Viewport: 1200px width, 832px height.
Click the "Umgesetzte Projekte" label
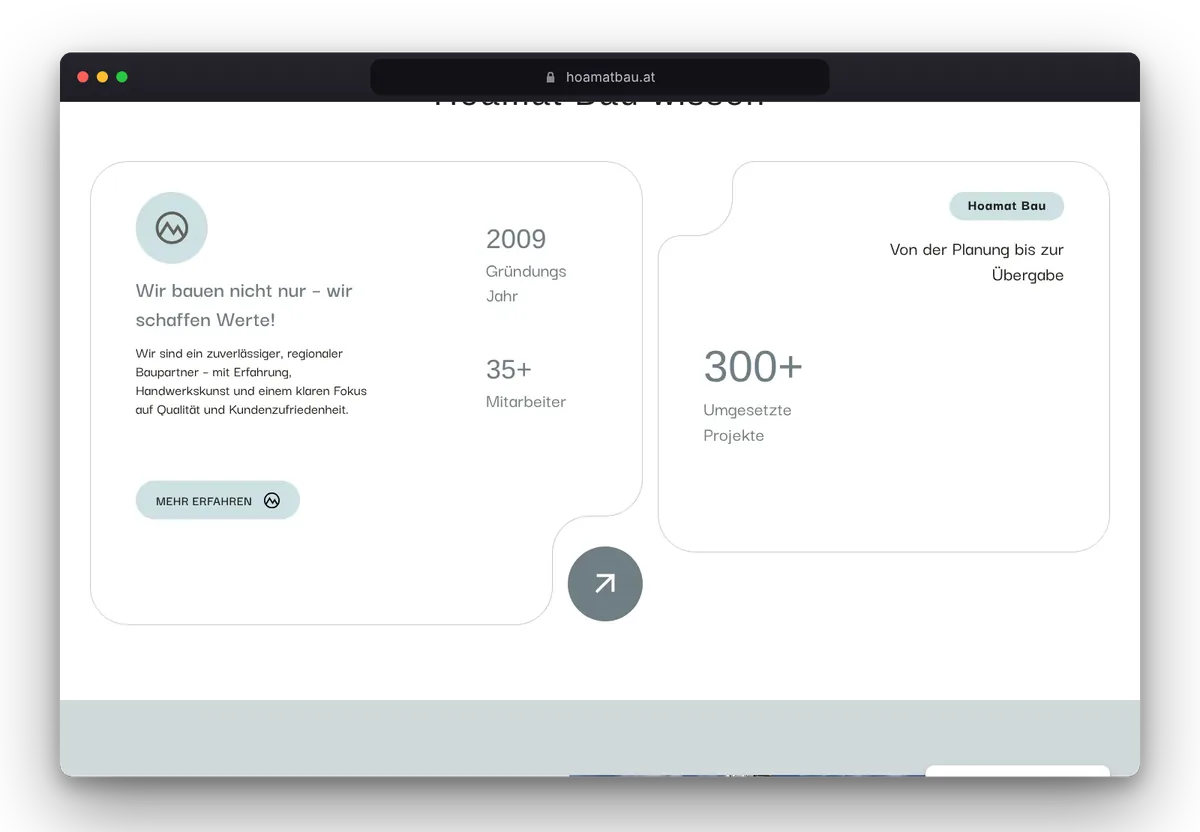pos(747,423)
